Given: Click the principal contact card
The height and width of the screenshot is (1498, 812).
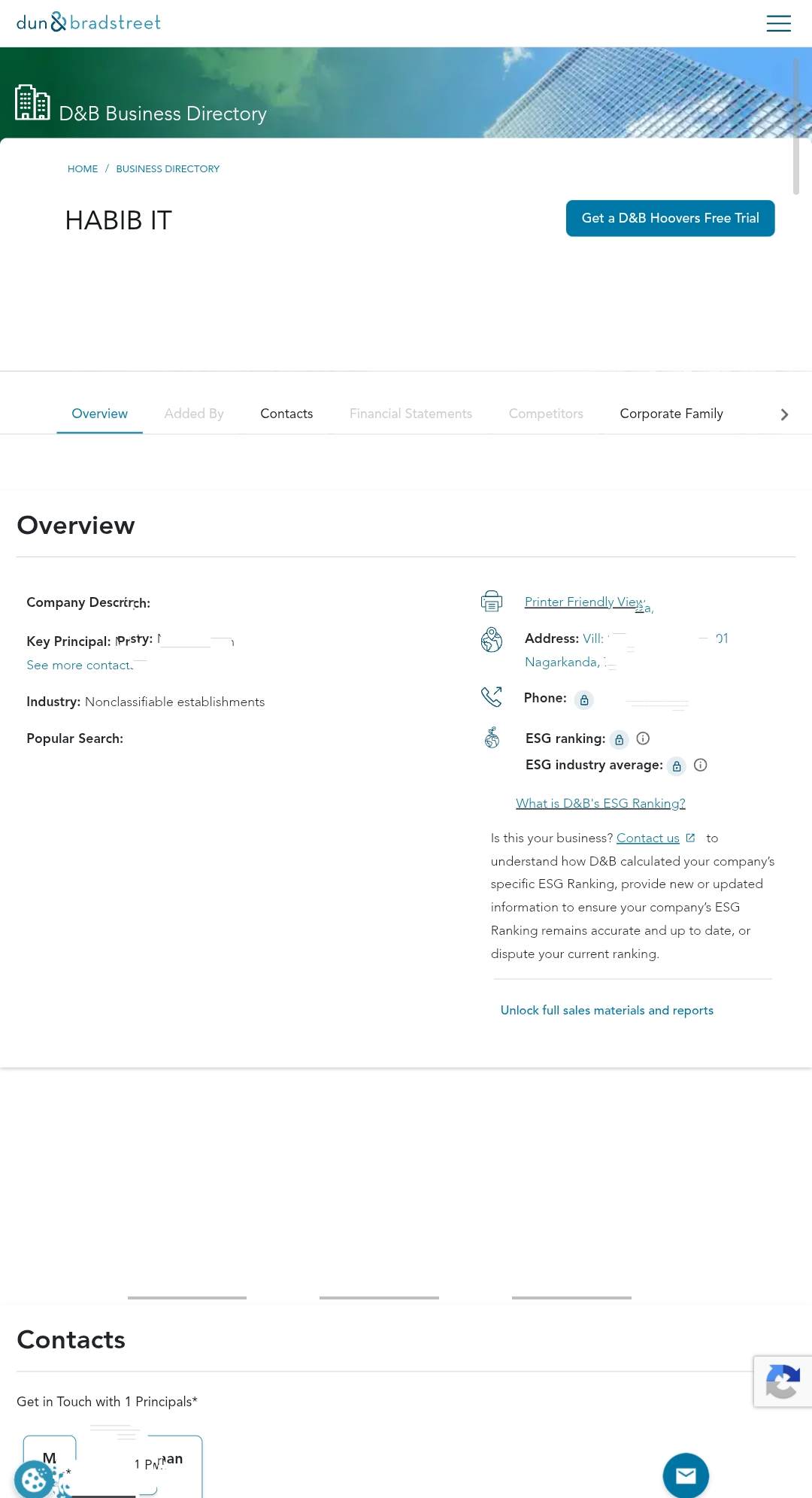Looking at the screenshot, I should point(113,1466).
